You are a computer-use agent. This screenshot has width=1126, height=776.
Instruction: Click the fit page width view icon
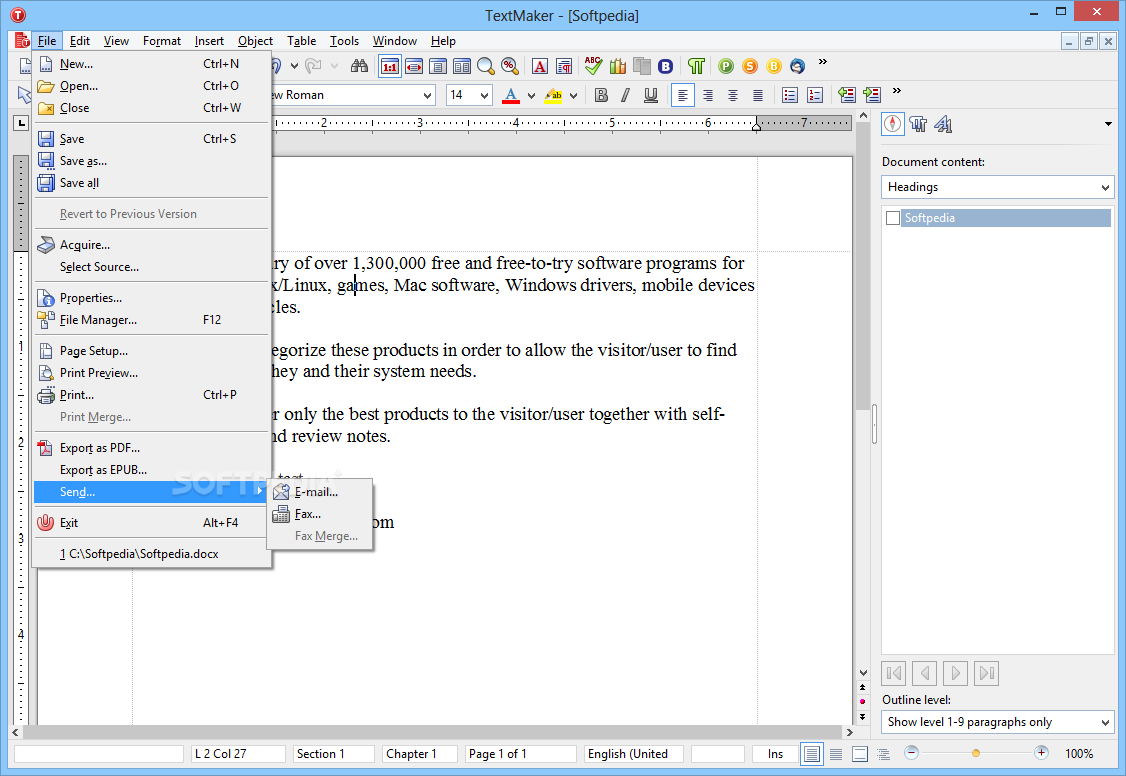click(414, 67)
